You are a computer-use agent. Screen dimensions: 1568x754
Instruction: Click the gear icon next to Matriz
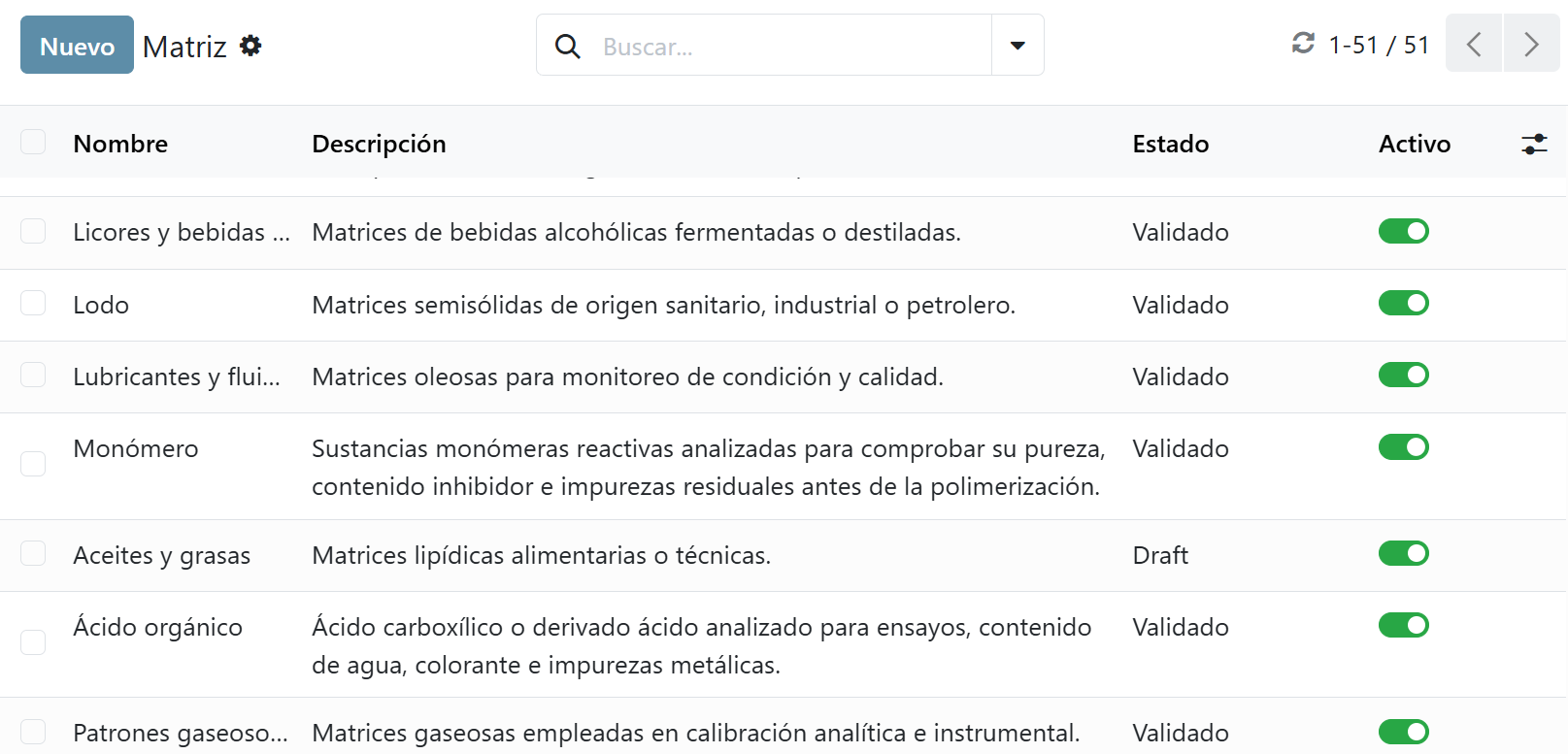[x=250, y=46]
